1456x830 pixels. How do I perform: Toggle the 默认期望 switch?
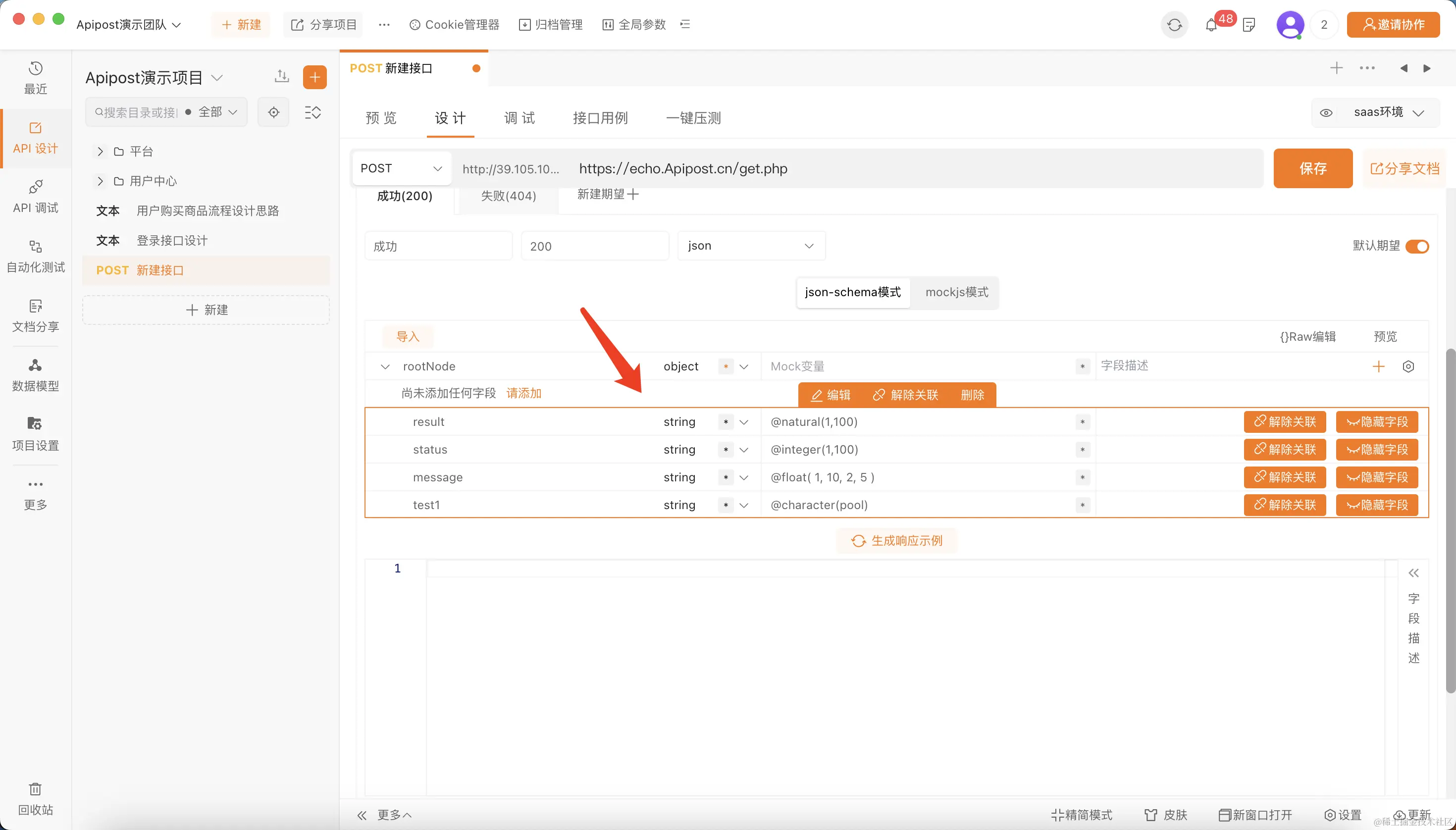[x=1417, y=246]
